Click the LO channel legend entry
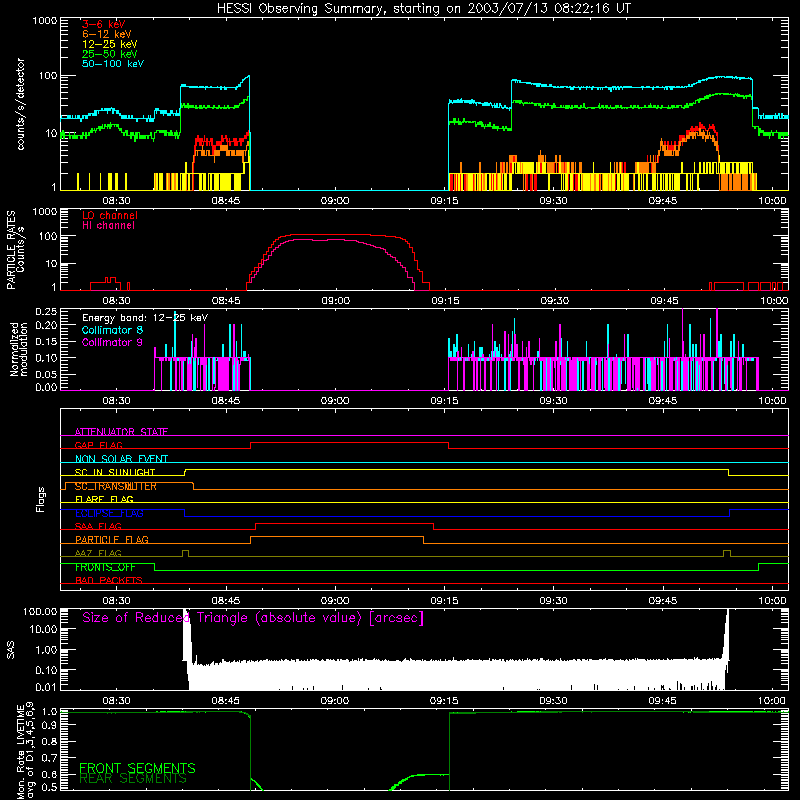Image resolution: width=800 pixels, height=800 pixels. click(110, 215)
